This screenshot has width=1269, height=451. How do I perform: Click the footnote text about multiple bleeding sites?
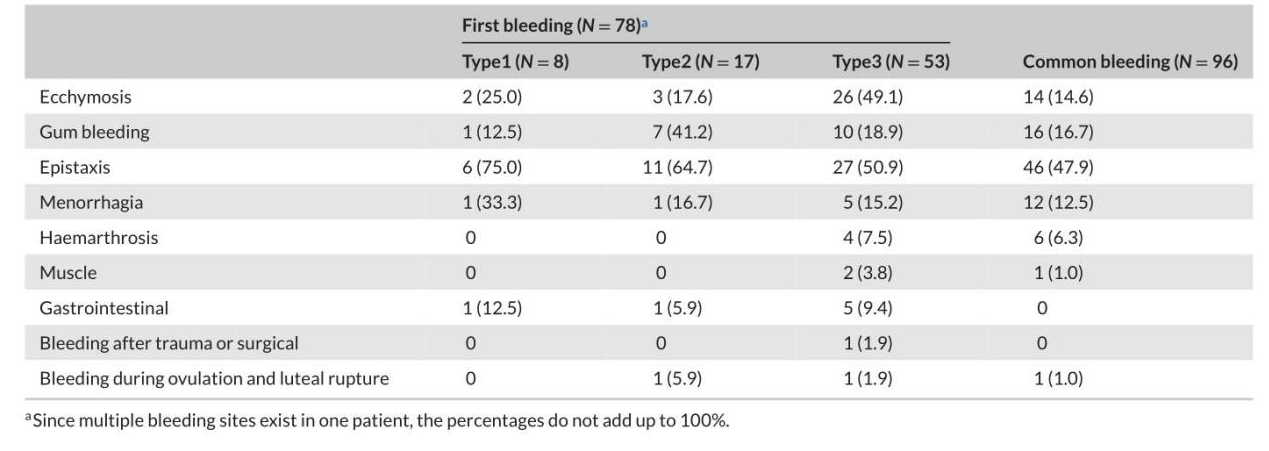click(377, 420)
